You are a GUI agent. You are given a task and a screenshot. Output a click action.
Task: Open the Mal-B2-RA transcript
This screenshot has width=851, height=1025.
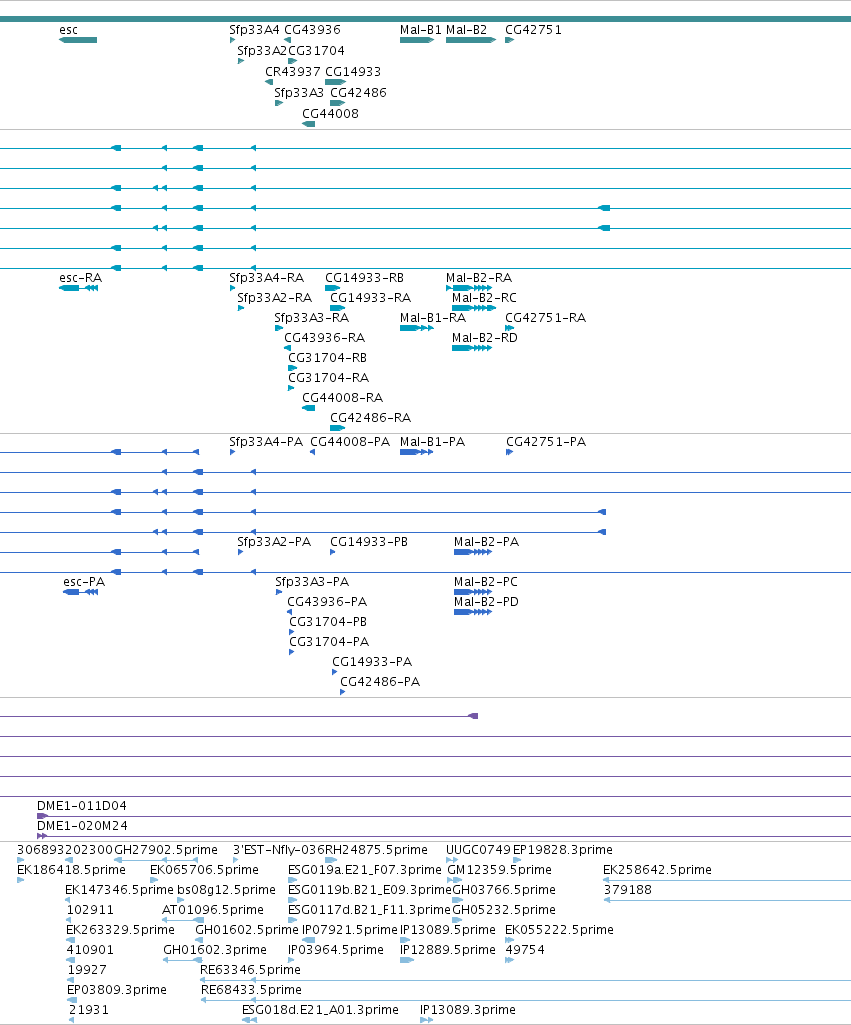[479, 278]
